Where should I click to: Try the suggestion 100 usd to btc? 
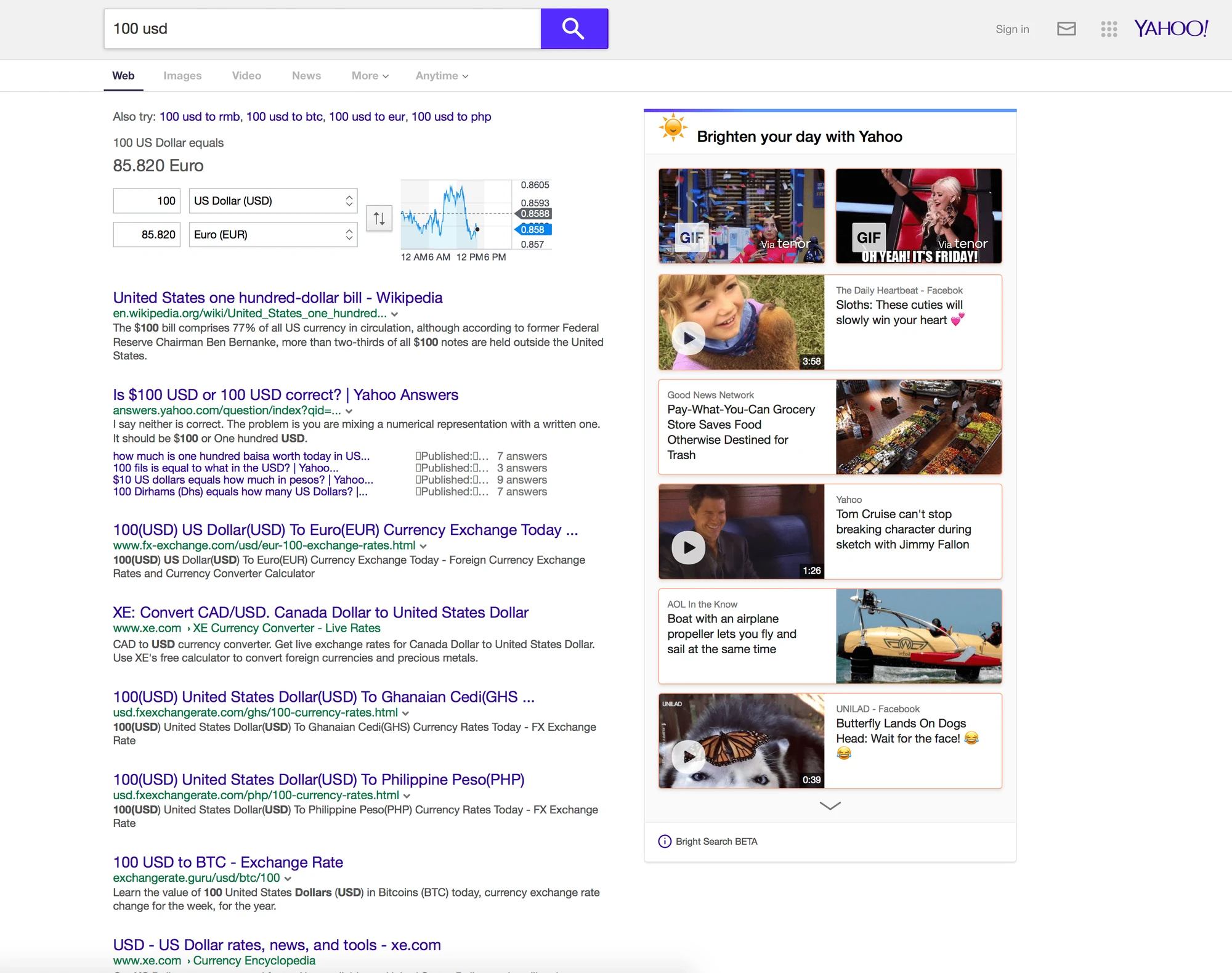[285, 116]
